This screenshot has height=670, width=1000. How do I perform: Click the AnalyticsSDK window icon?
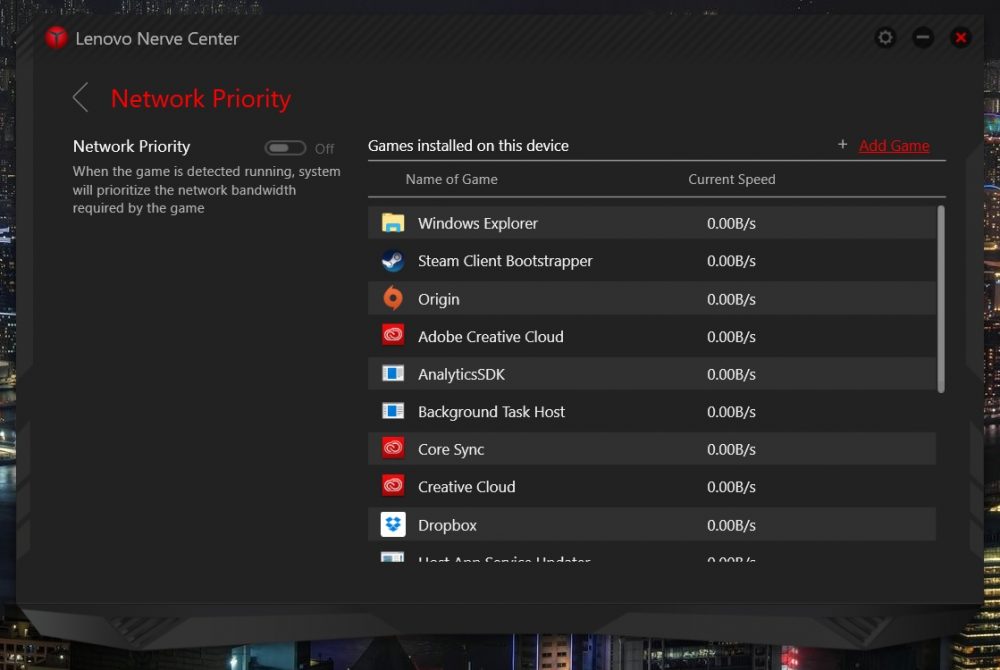pos(393,374)
